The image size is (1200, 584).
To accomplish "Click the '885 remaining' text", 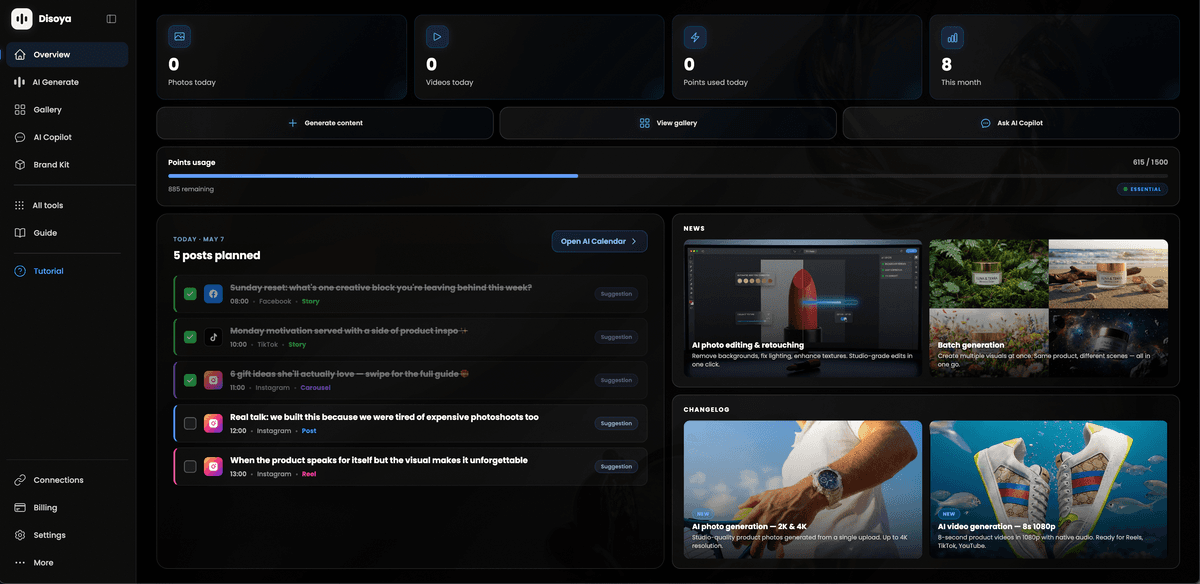I will click(190, 189).
